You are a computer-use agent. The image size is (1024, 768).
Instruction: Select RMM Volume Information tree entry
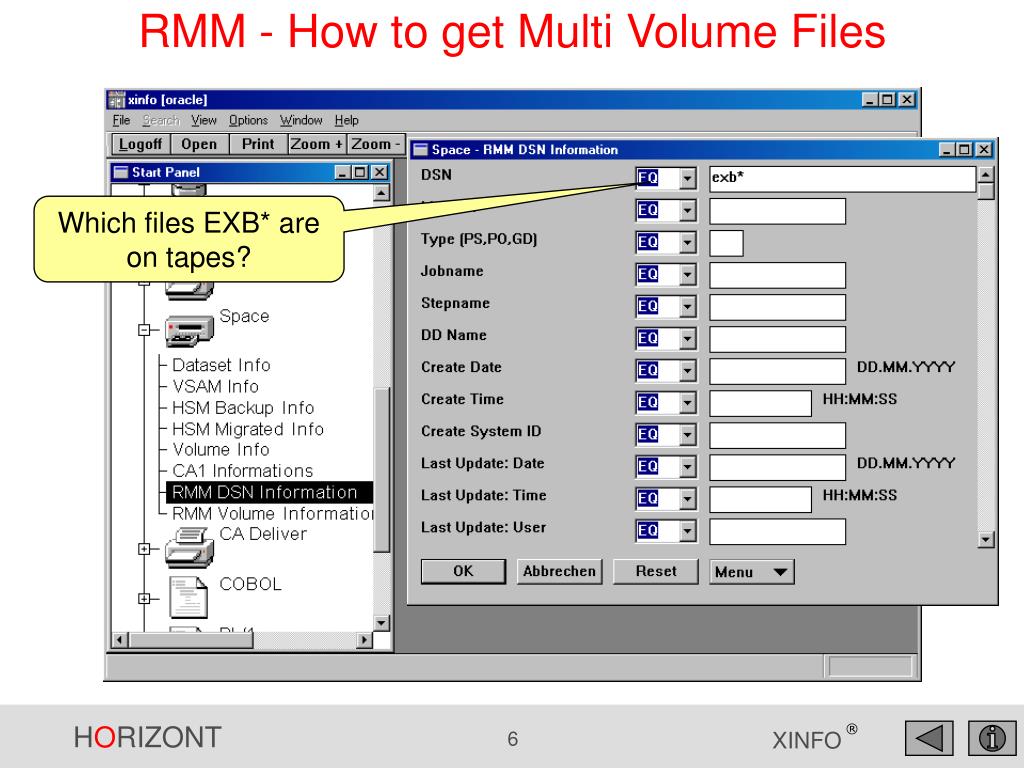272,514
